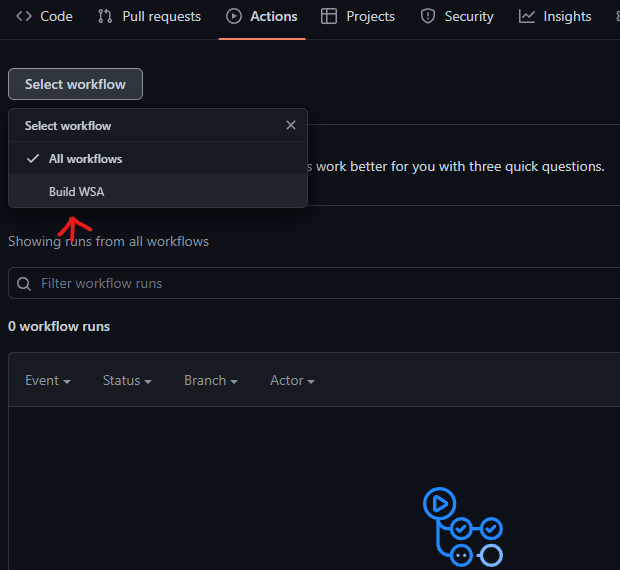This screenshot has width=620, height=570.
Task: Close the Select workflow popup
Action: coord(291,125)
